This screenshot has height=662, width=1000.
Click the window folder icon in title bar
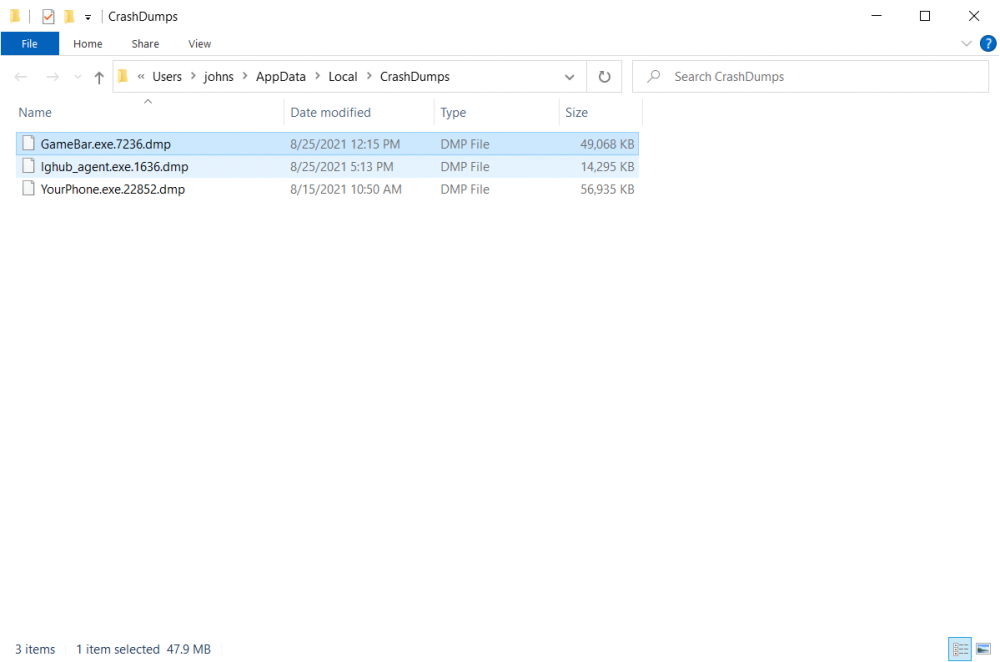(15, 17)
